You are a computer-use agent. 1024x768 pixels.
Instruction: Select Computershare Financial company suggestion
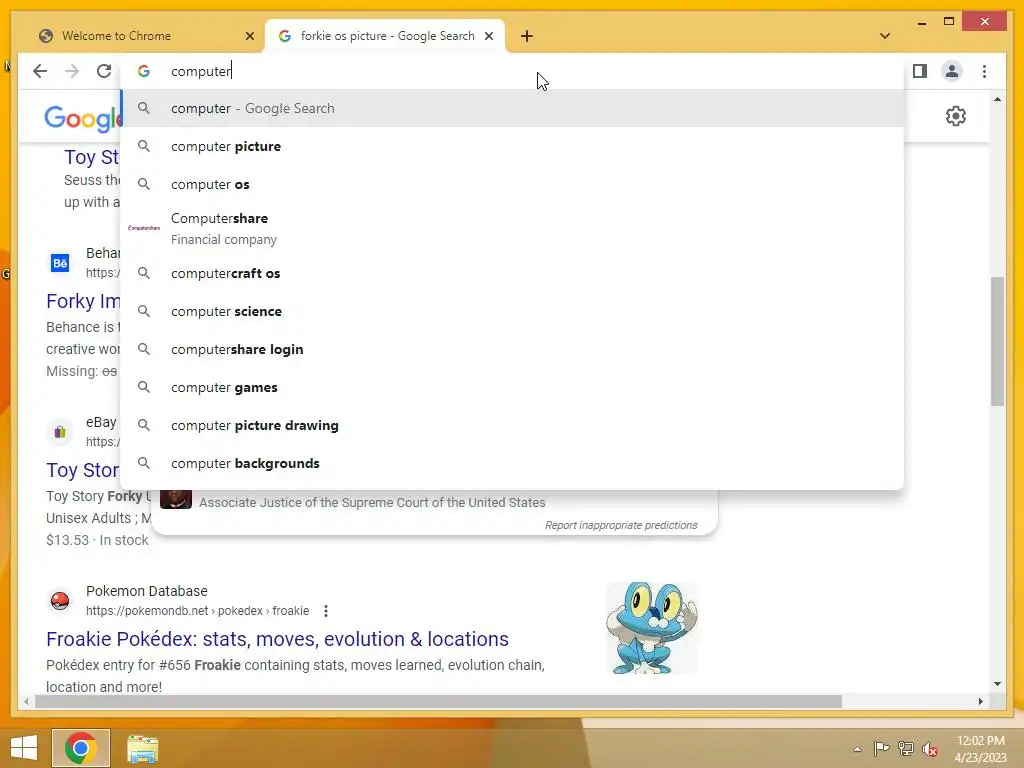[x=513, y=229]
